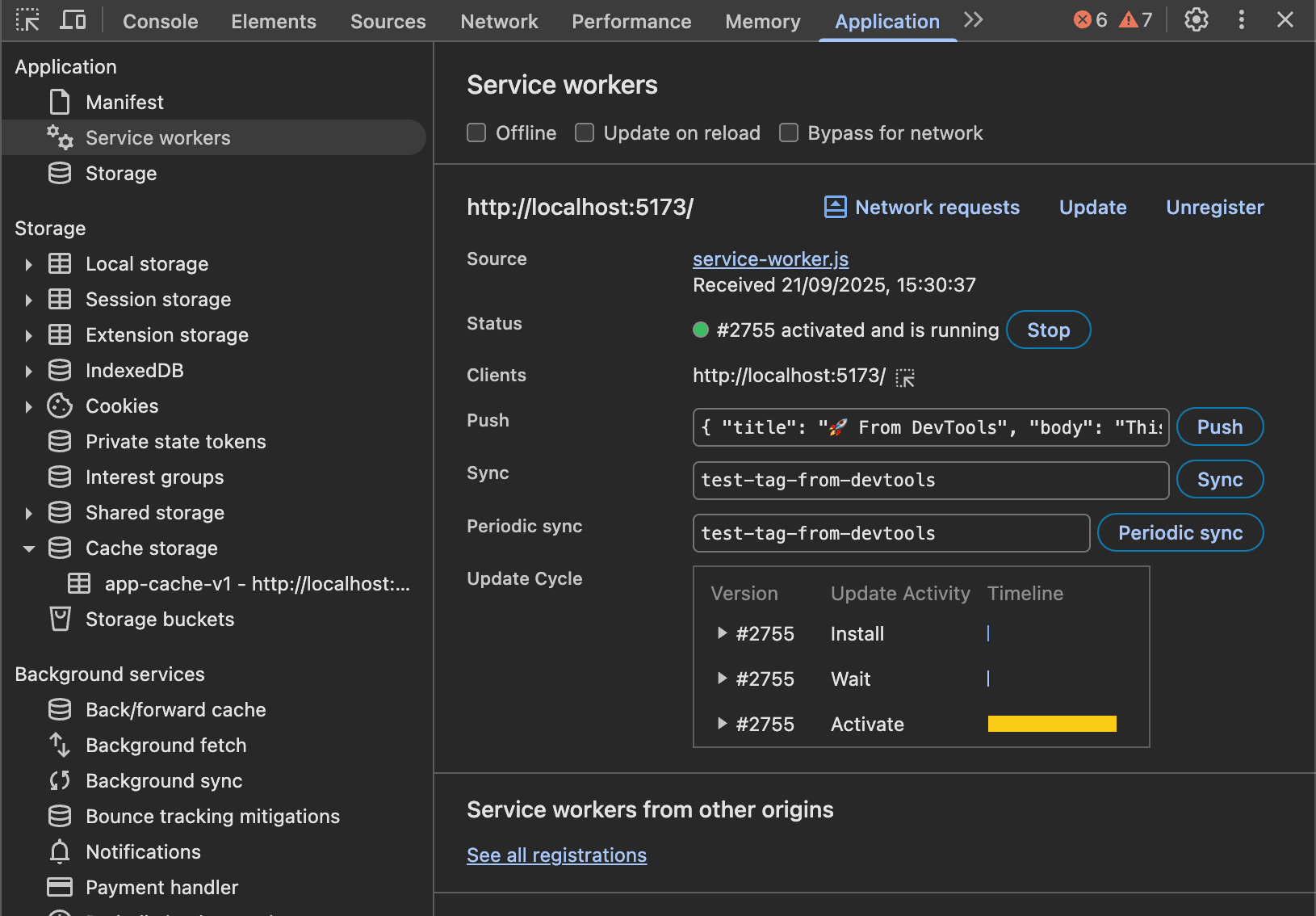Open See all registrations link
This screenshot has width=1316, height=916.
coord(556,855)
